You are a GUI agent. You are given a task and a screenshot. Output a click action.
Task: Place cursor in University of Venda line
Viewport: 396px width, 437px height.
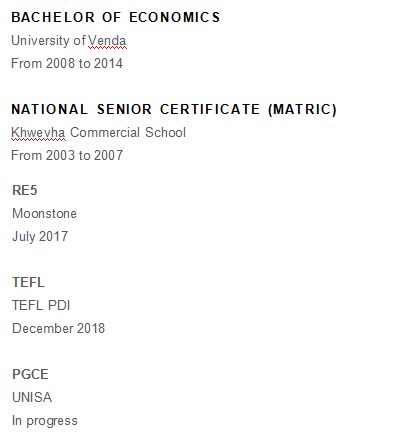[x=69, y=41]
